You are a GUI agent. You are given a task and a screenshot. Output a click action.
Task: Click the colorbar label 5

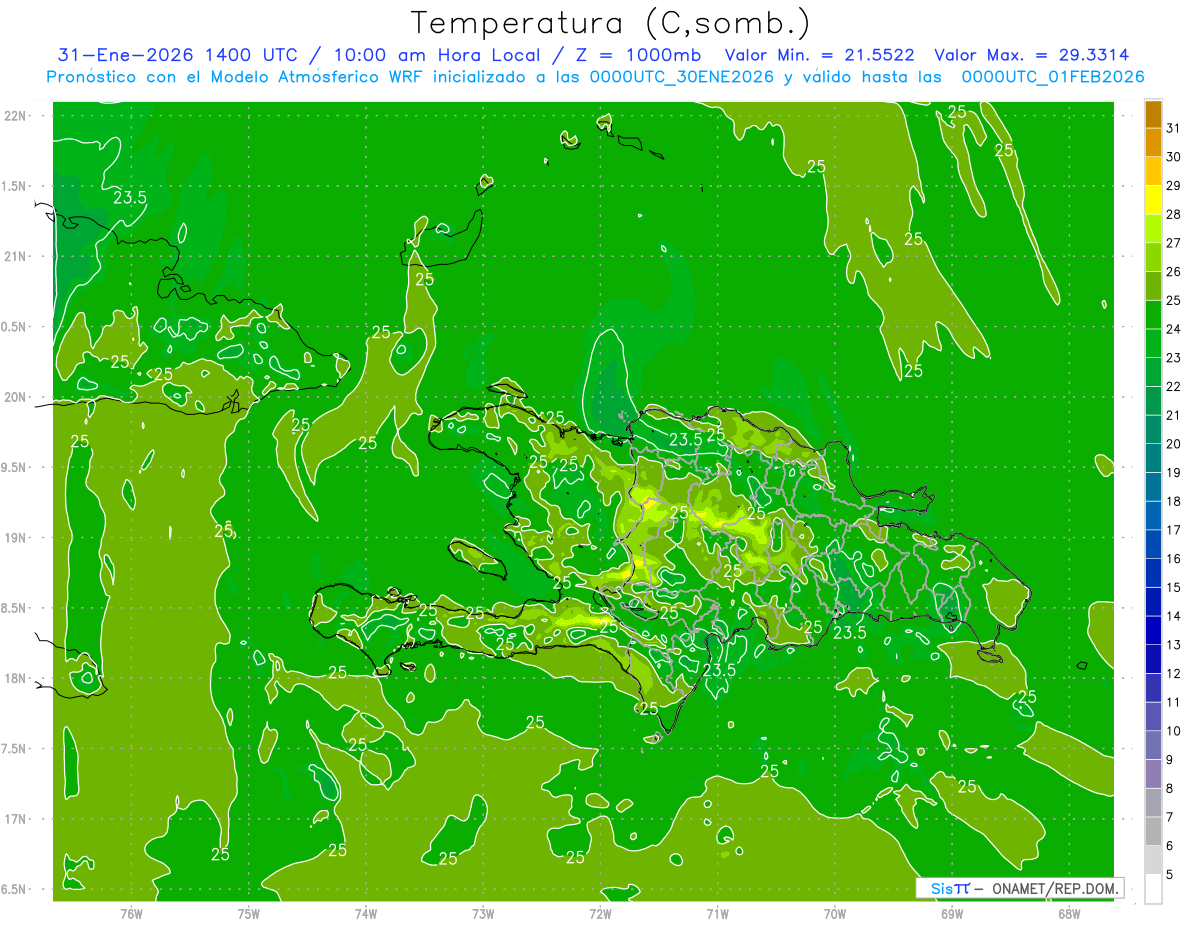(x=1170, y=875)
